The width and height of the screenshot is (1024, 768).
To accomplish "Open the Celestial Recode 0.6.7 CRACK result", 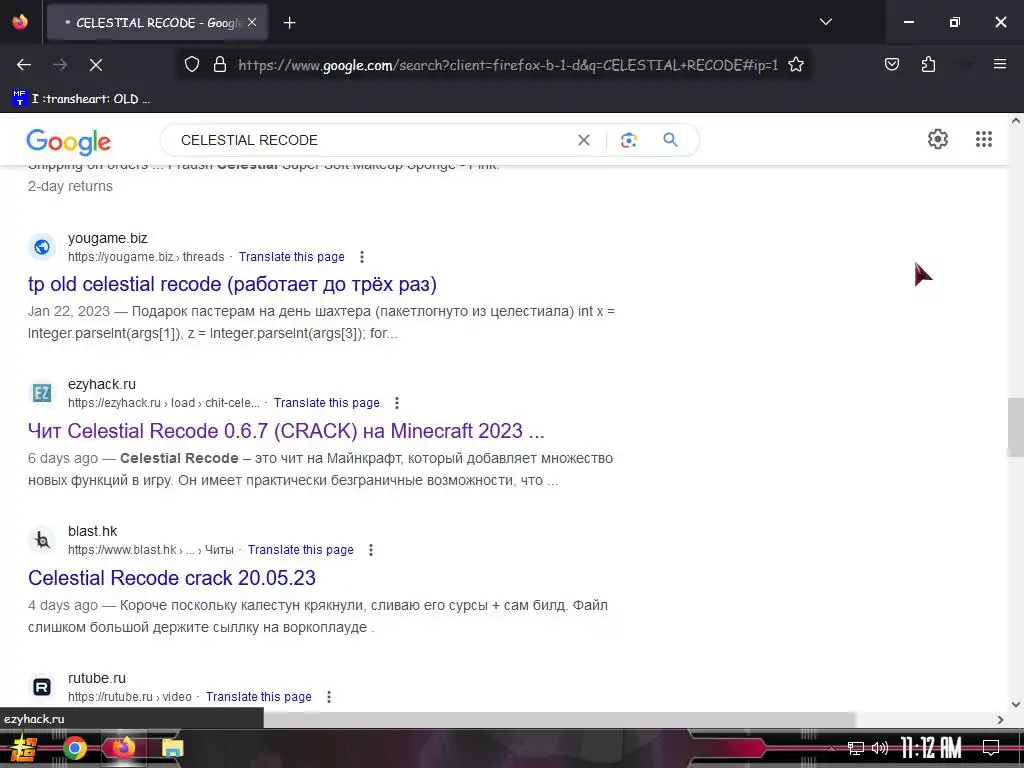I will 286,431.
